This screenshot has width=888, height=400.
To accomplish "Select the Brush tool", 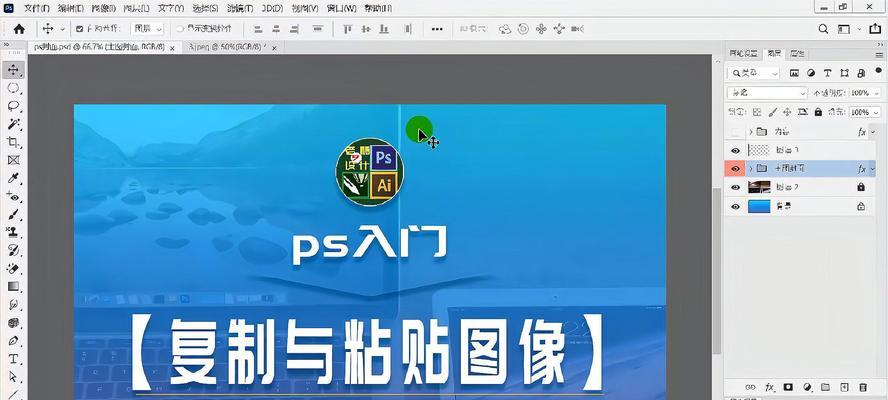I will coord(13,215).
